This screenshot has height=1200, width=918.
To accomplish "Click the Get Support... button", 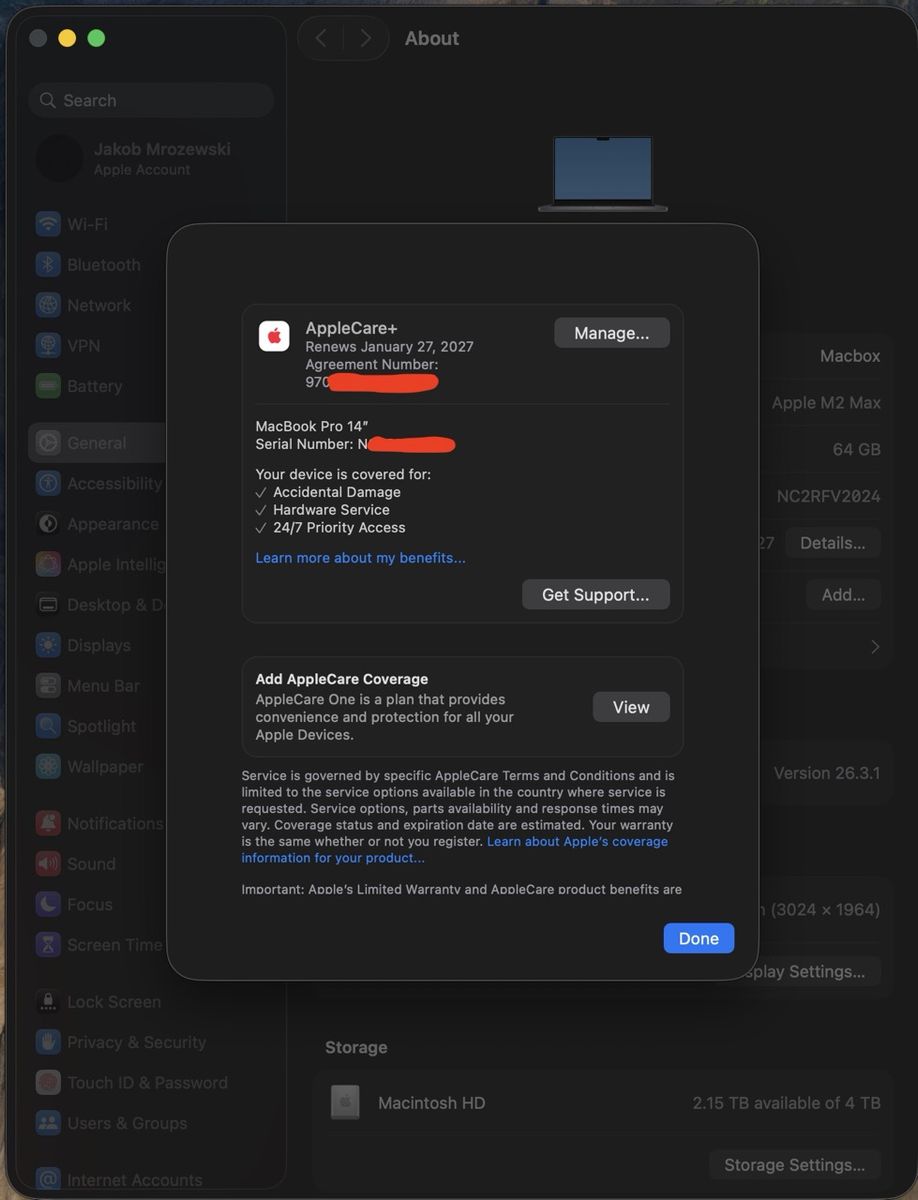I will 595,595.
